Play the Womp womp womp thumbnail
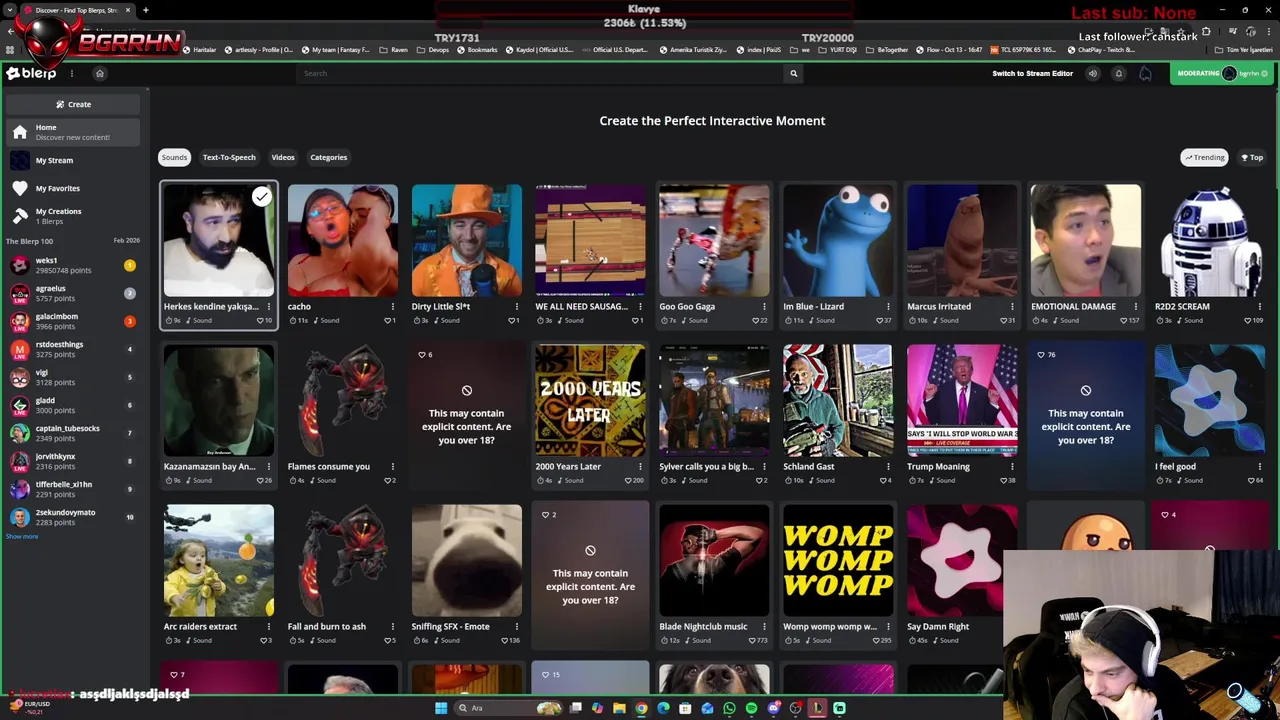 click(838, 560)
